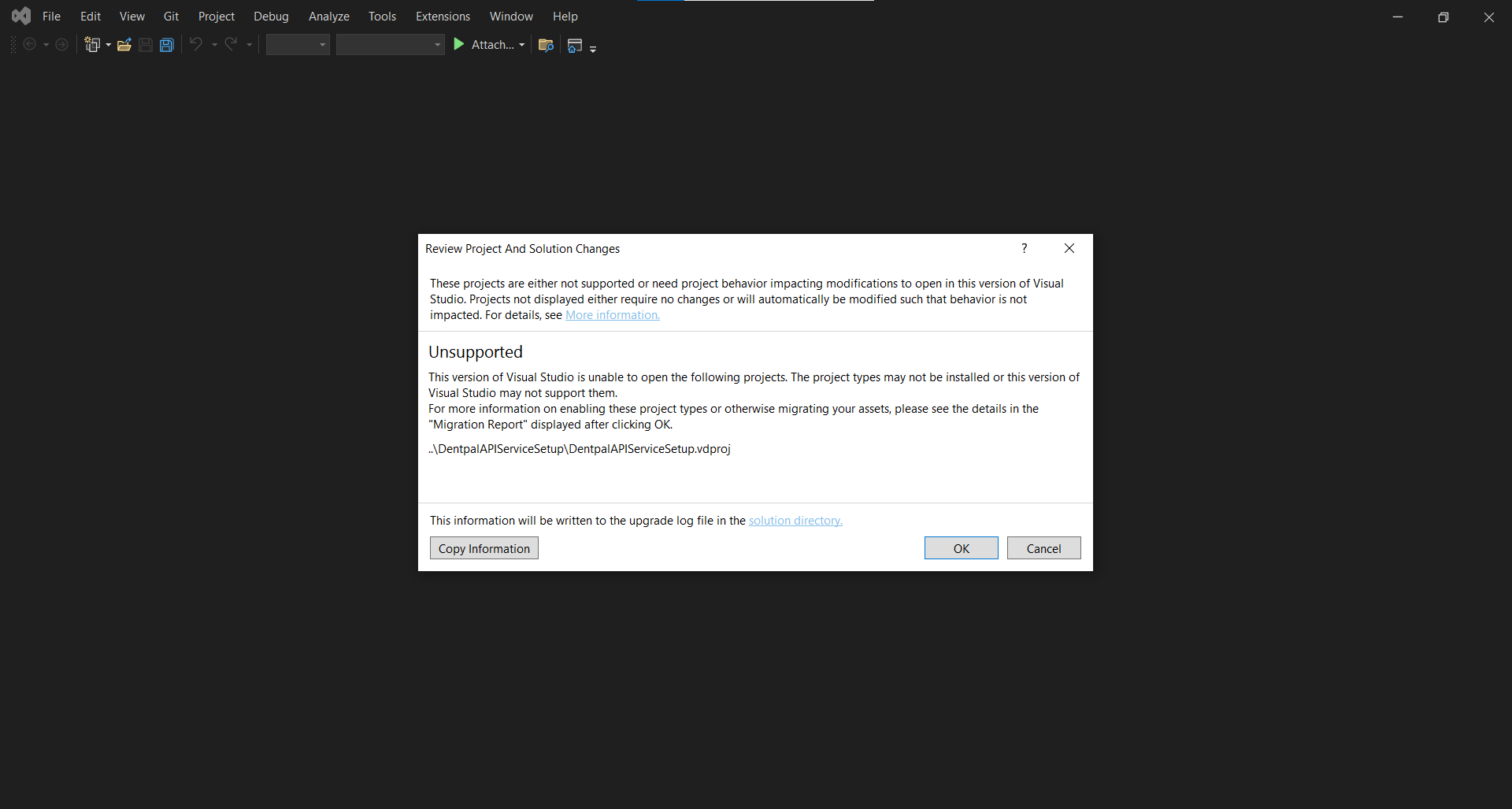Click the Copy Information button
The width and height of the screenshot is (1512, 809).
pyautogui.click(x=484, y=548)
